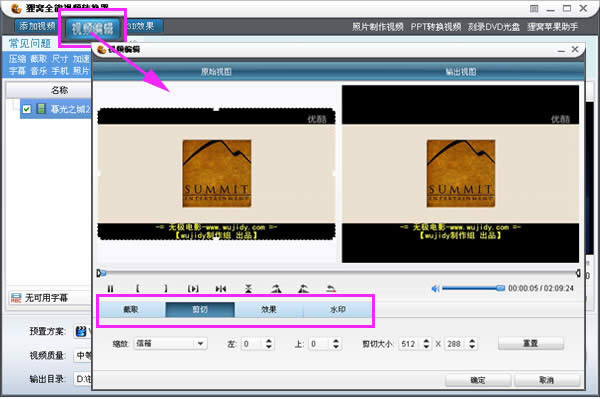Click the 添加视频 toolbar button

(x=38, y=26)
